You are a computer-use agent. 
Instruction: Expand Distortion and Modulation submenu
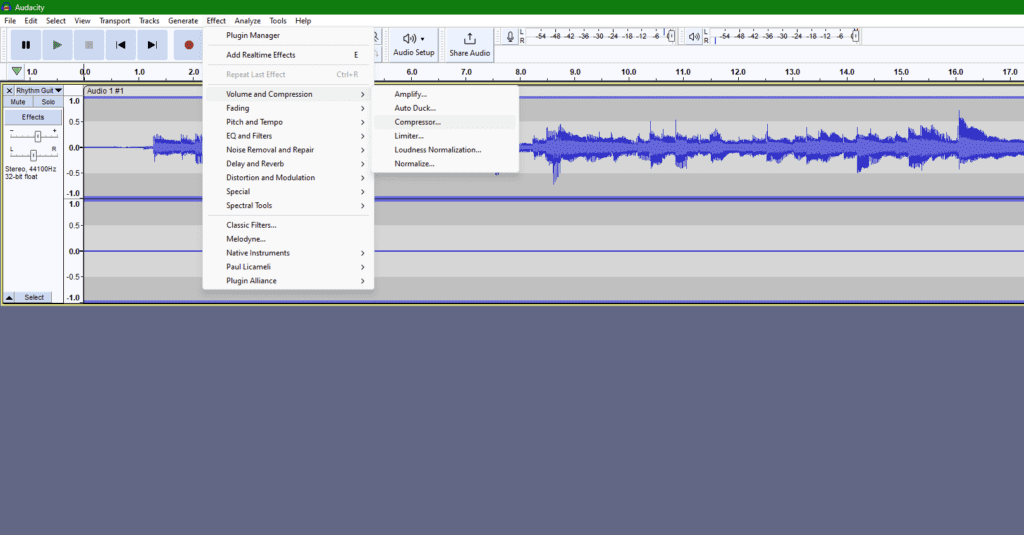288,178
